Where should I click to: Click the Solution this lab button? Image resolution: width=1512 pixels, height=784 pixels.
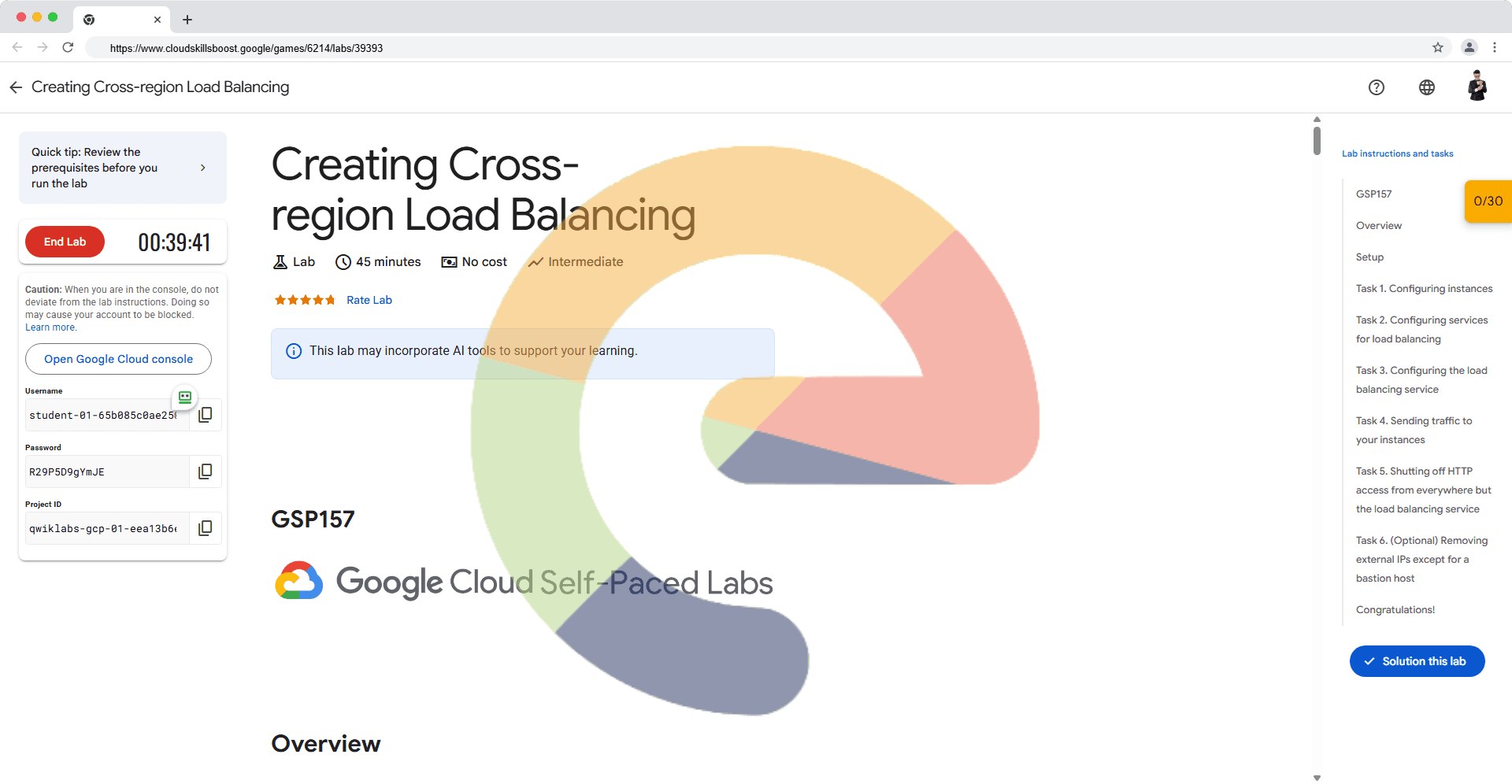point(1416,661)
